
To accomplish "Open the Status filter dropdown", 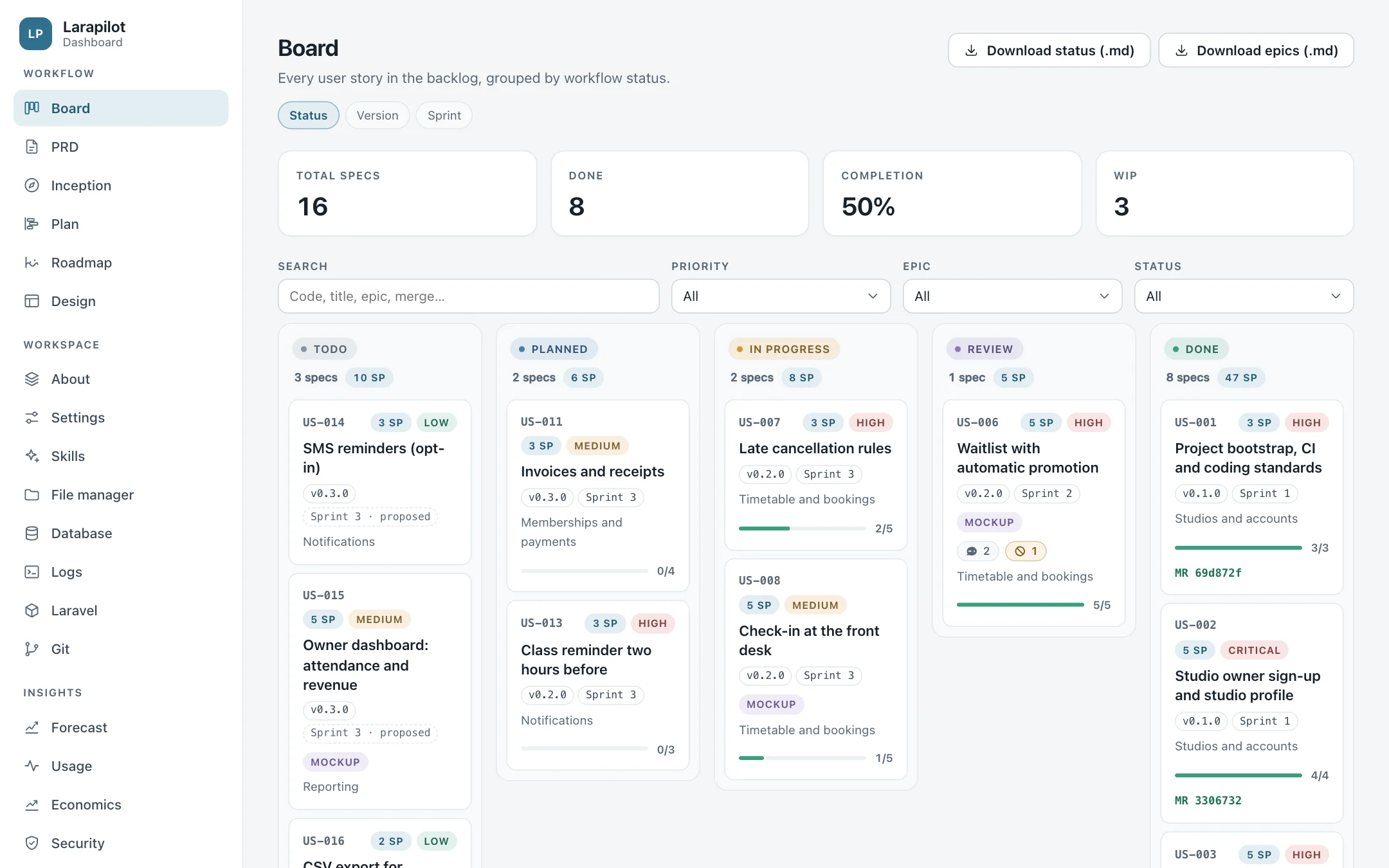I will coord(1244,296).
